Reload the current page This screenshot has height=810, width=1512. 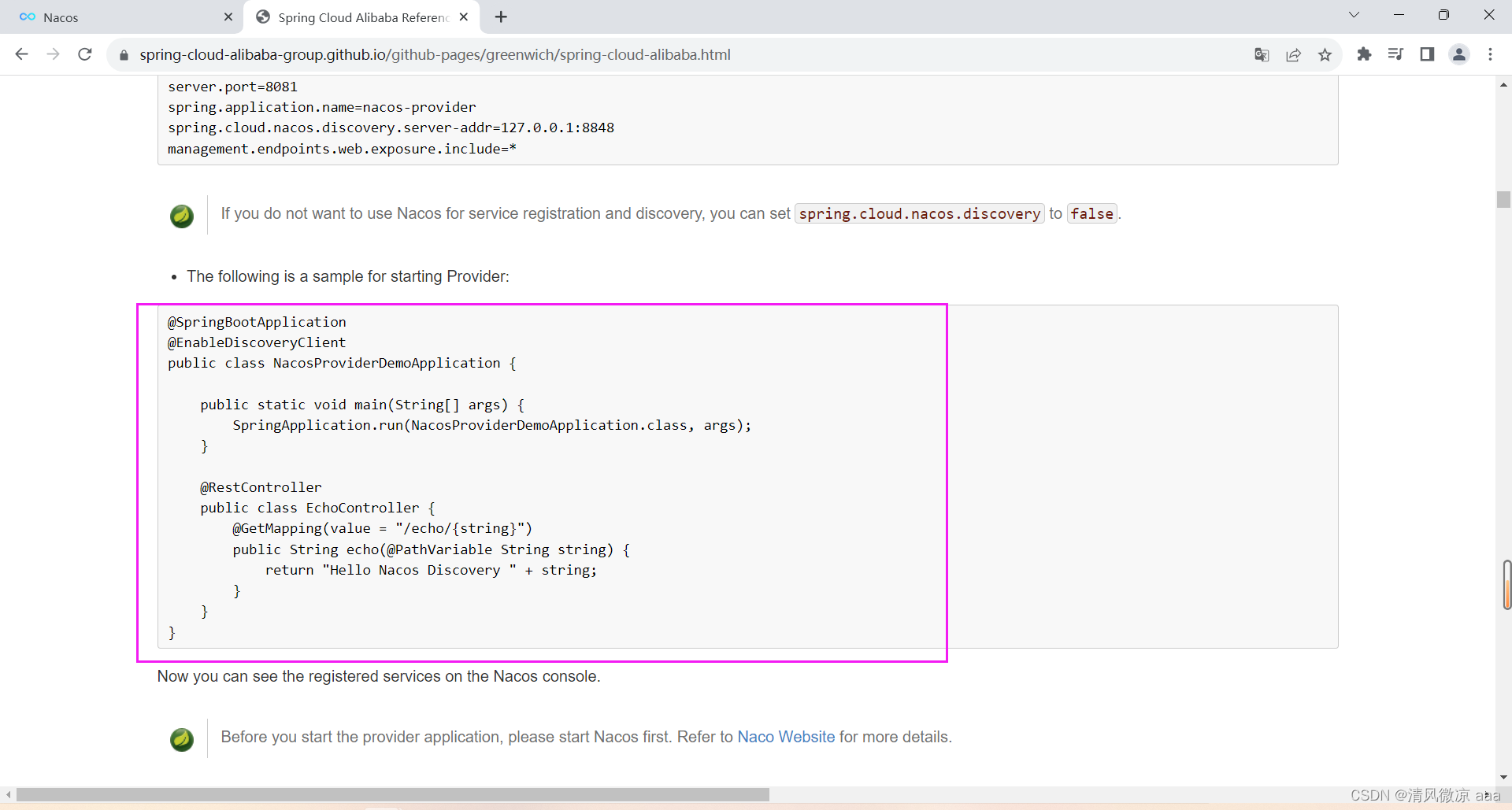pos(85,54)
